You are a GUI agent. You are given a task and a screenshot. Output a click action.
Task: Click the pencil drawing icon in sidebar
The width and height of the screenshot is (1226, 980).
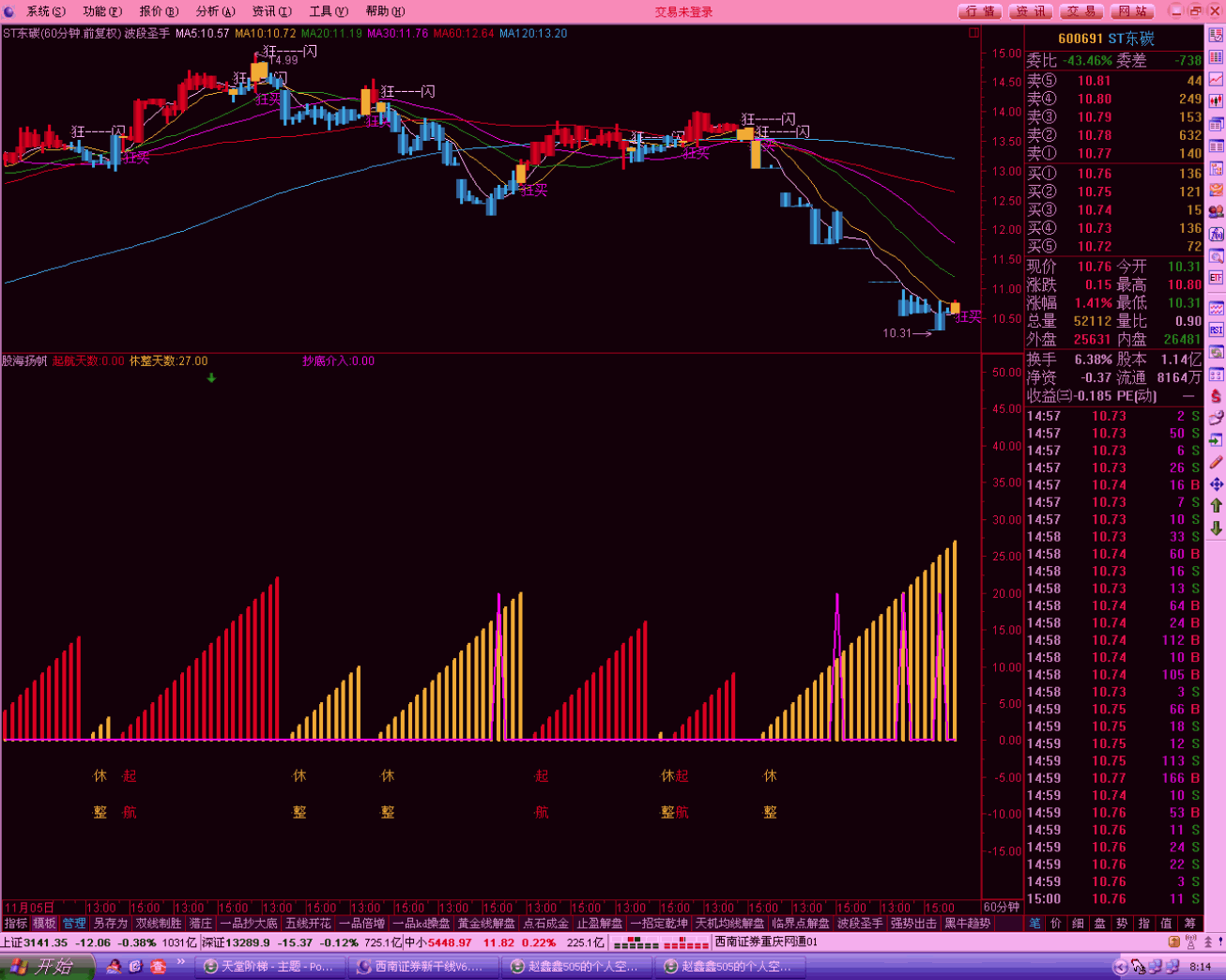[x=1216, y=463]
